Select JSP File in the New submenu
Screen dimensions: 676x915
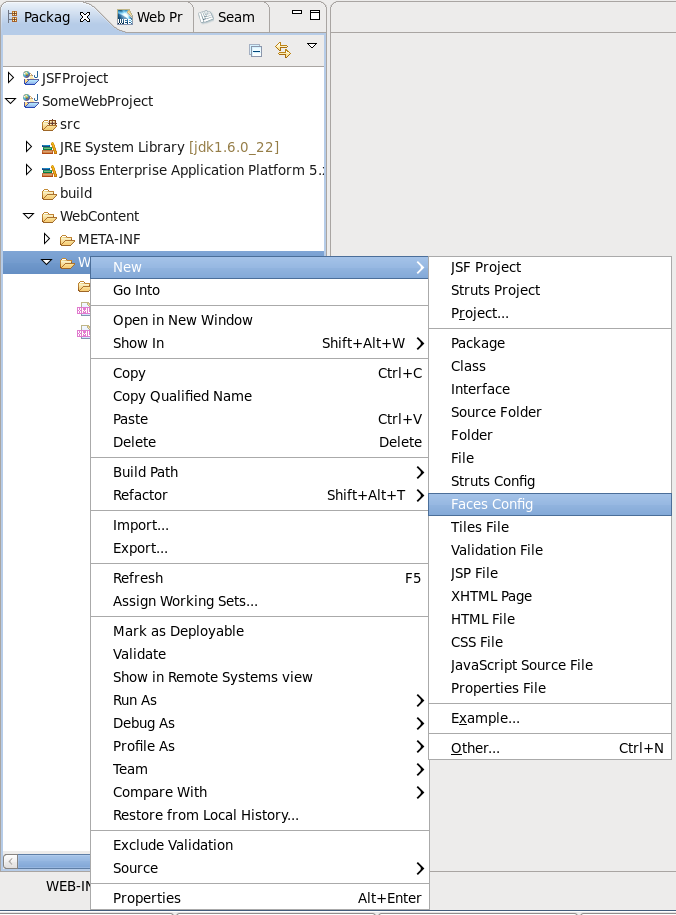point(550,573)
